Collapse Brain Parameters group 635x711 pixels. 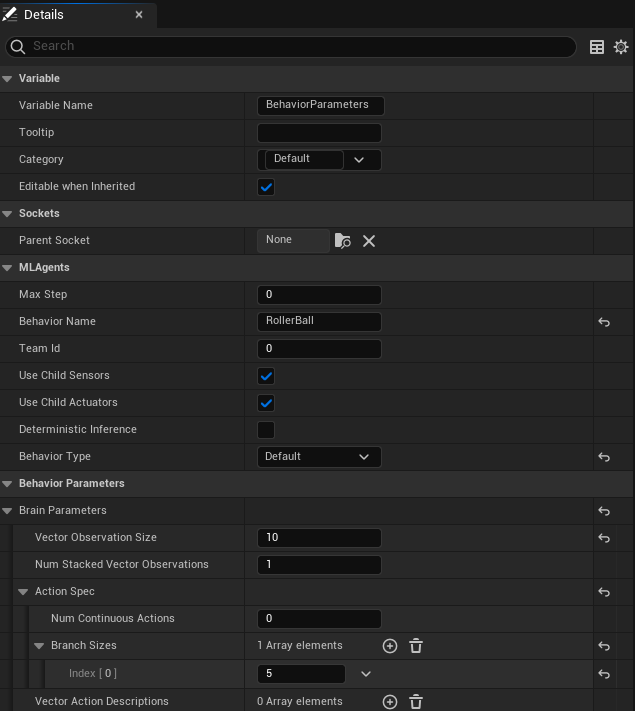7,511
